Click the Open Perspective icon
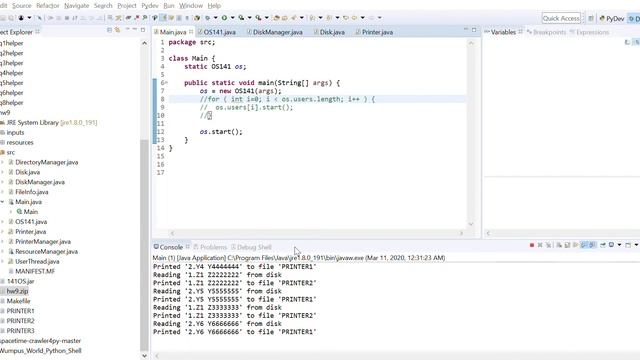The height and width of the screenshot is (360, 640). point(591,18)
